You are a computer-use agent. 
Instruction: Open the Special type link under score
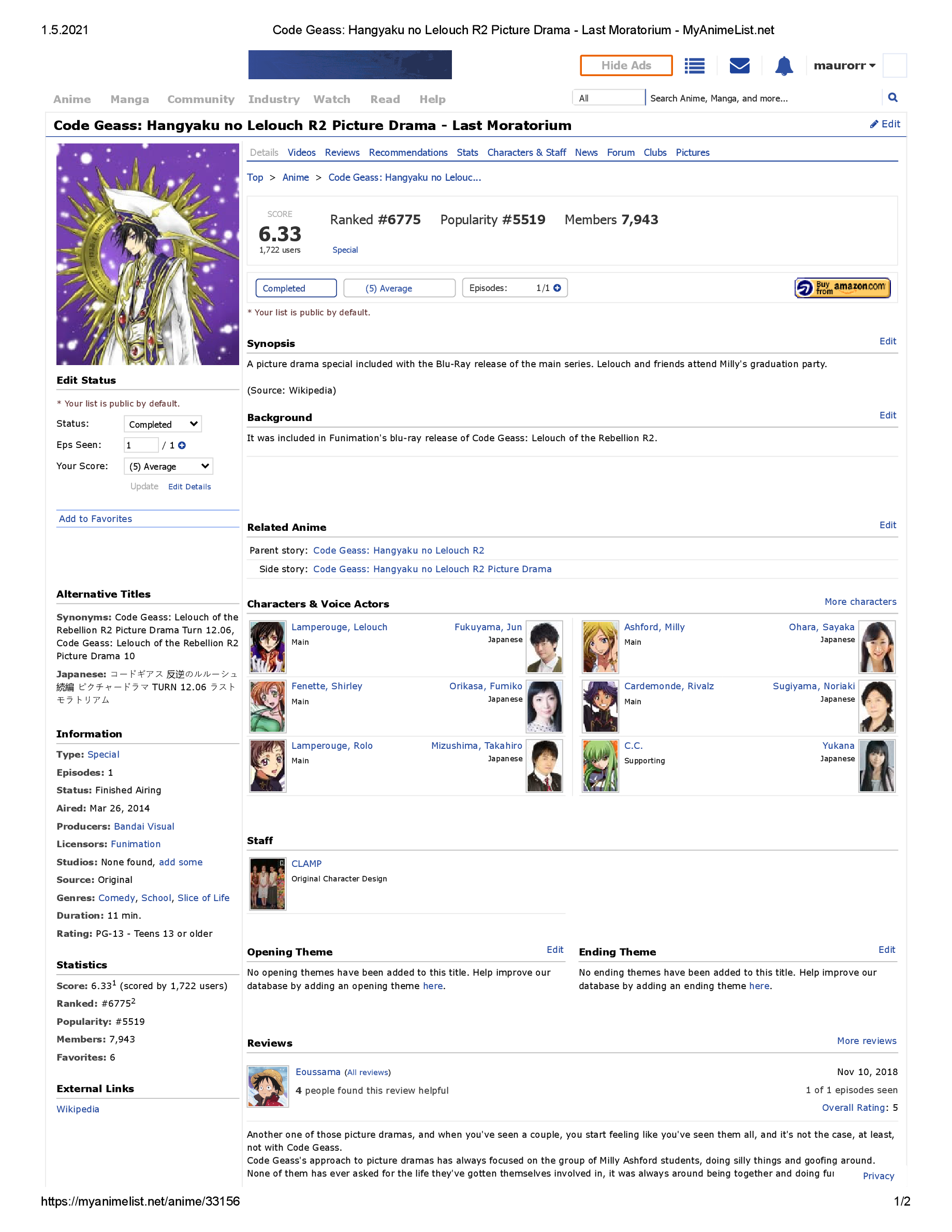coord(345,250)
